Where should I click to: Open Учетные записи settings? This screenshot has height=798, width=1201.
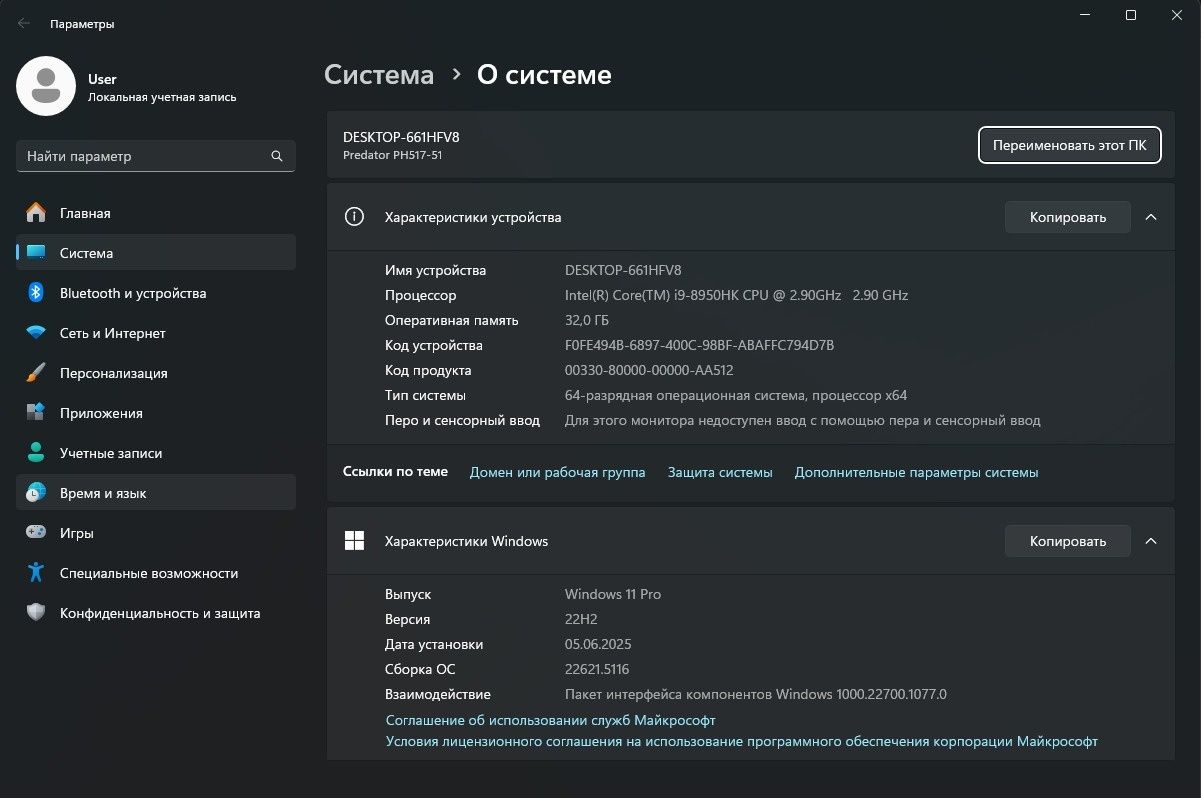156,453
